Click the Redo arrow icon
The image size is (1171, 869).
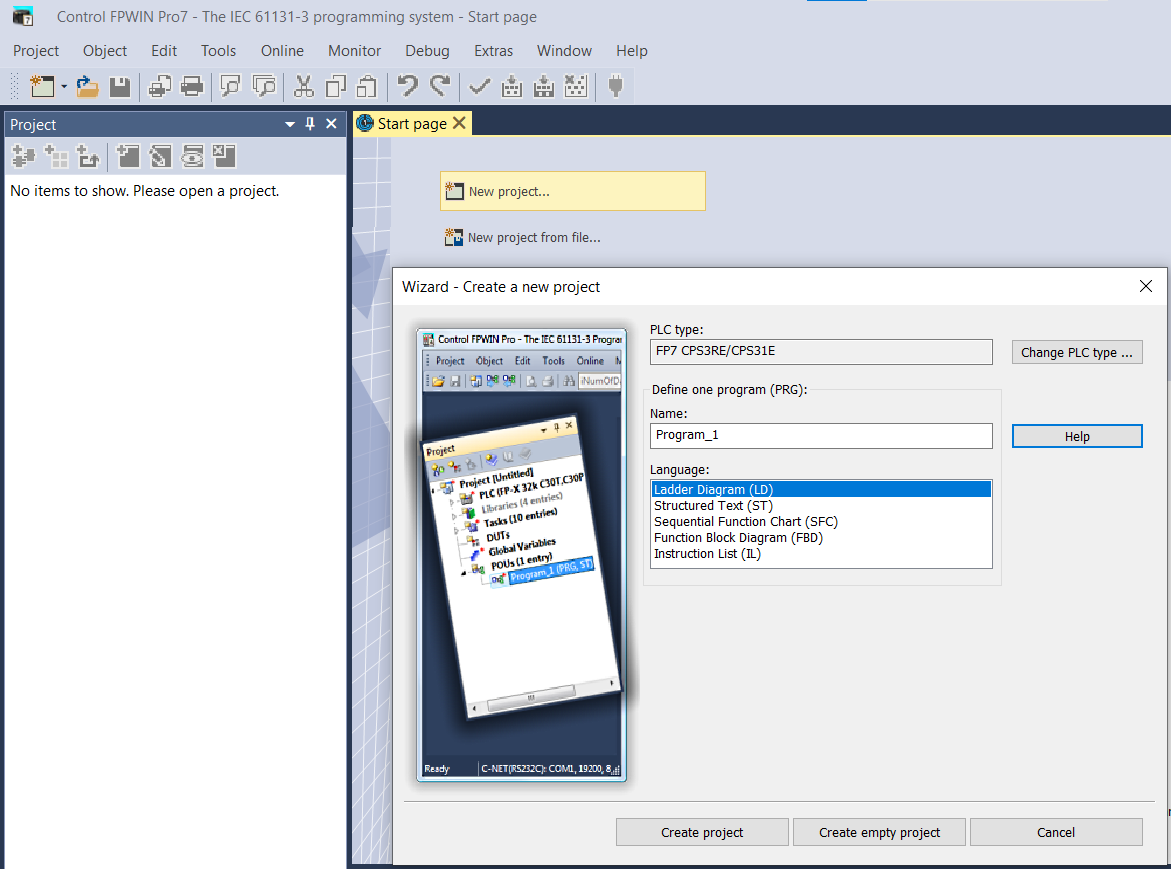pyautogui.click(x=440, y=87)
